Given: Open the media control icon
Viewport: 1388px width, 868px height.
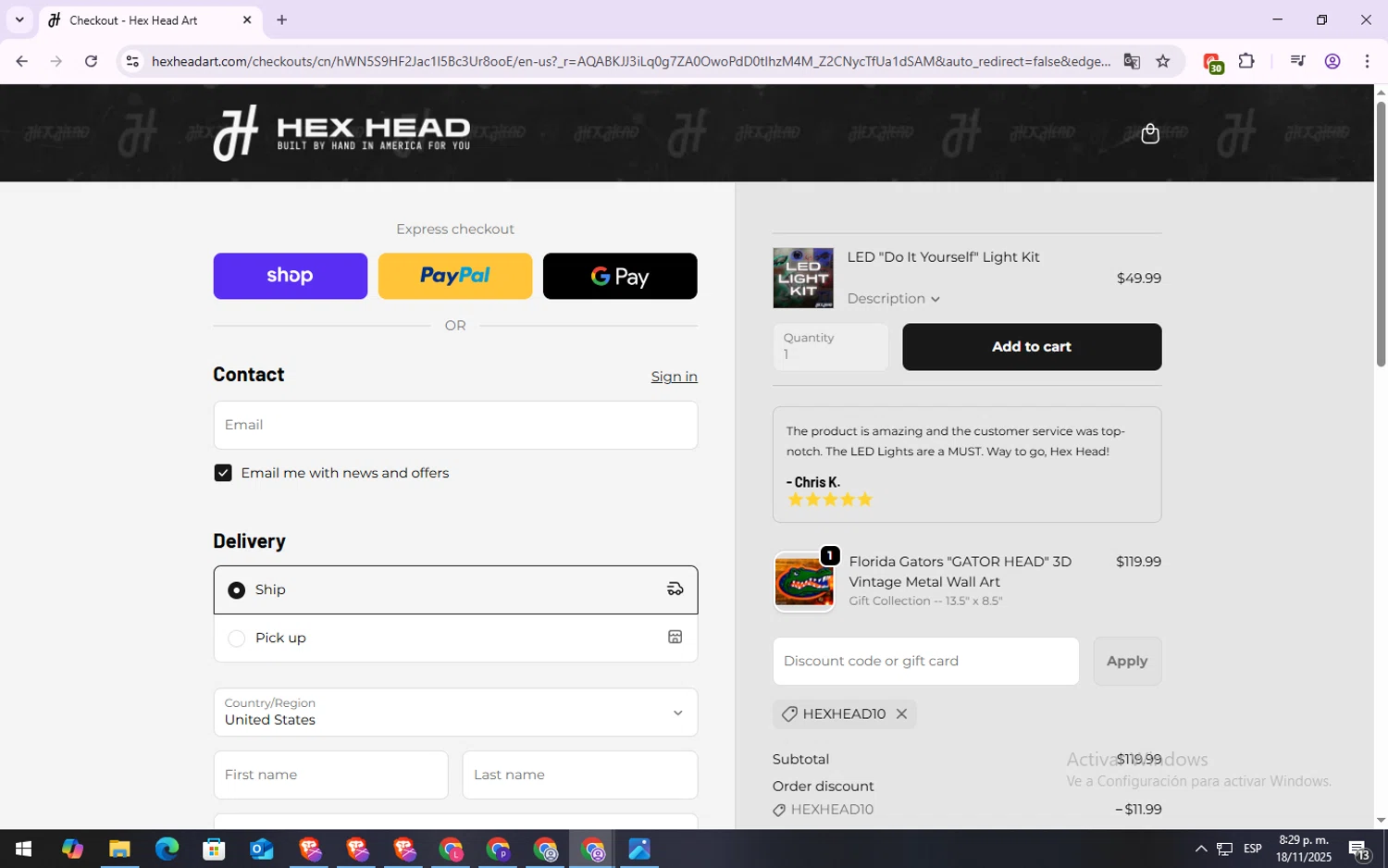Looking at the screenshot, I should (1297, 61).
